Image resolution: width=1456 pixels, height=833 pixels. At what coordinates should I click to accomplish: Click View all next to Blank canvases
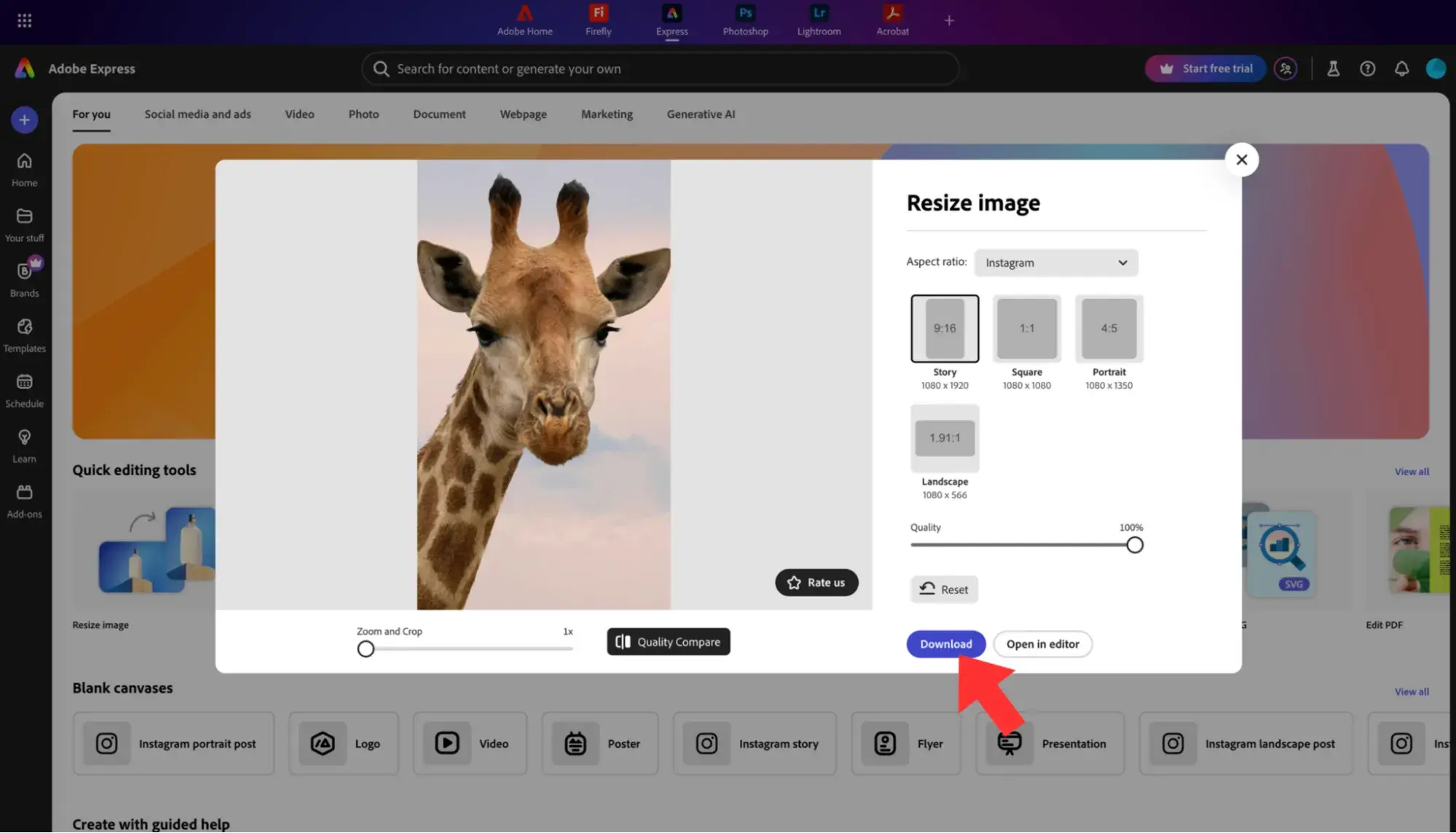(x=1412, y=691)
